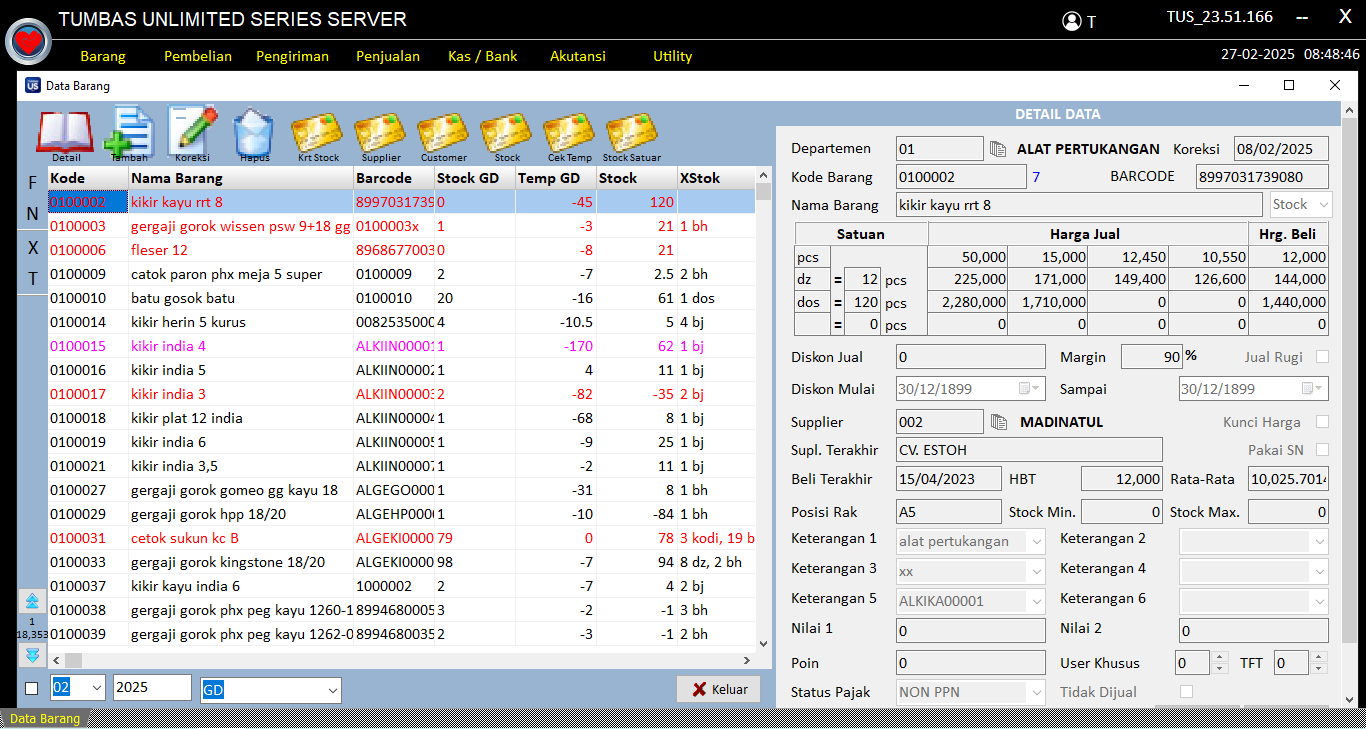Click the user profile icon
This screenshot has width=1366, height=729.
tap(1072, 21)
